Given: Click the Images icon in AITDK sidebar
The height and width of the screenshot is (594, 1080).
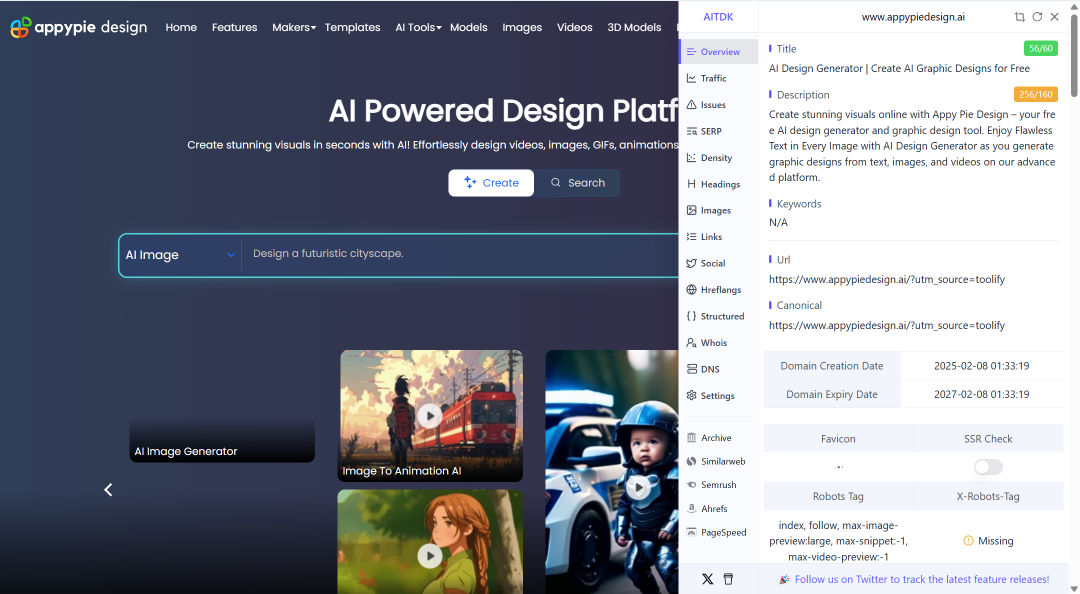Looking at the screenshot, I should [x=692, y=210].
